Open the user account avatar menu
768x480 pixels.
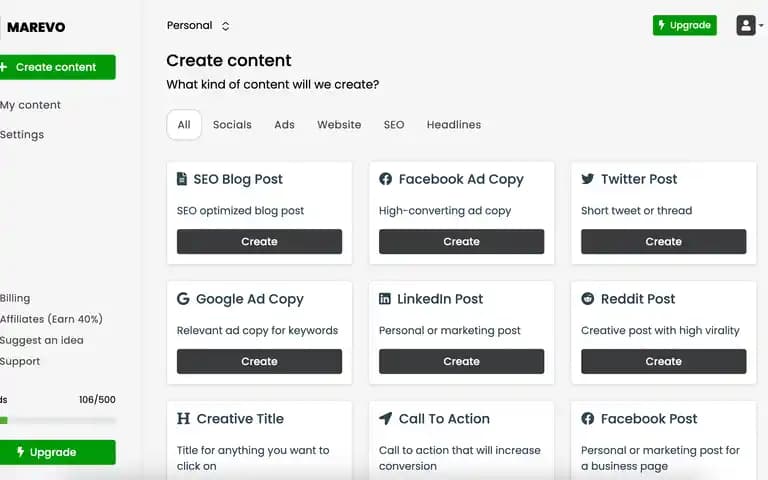tap(746, 25)
